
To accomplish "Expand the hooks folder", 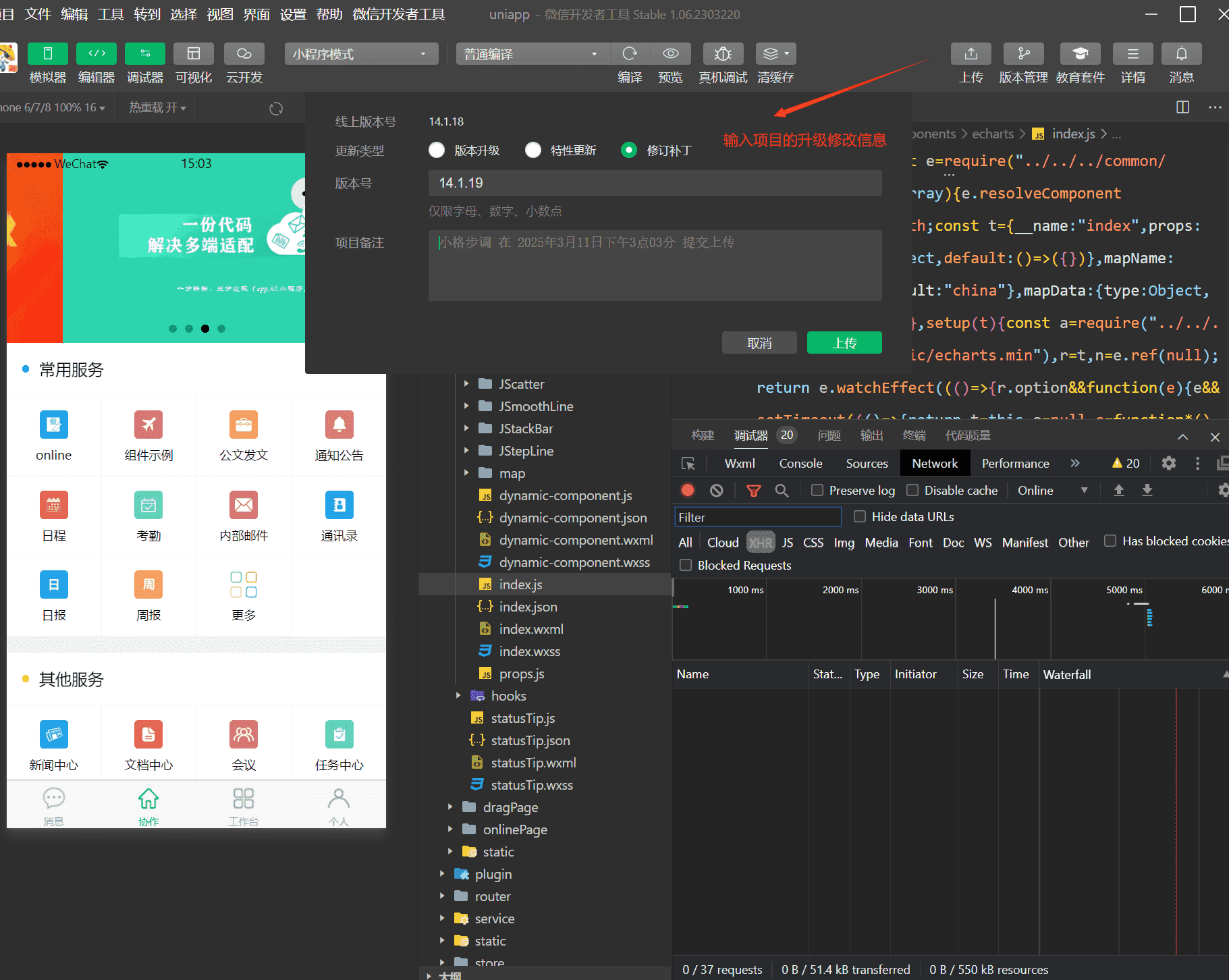I will point(458,695).
